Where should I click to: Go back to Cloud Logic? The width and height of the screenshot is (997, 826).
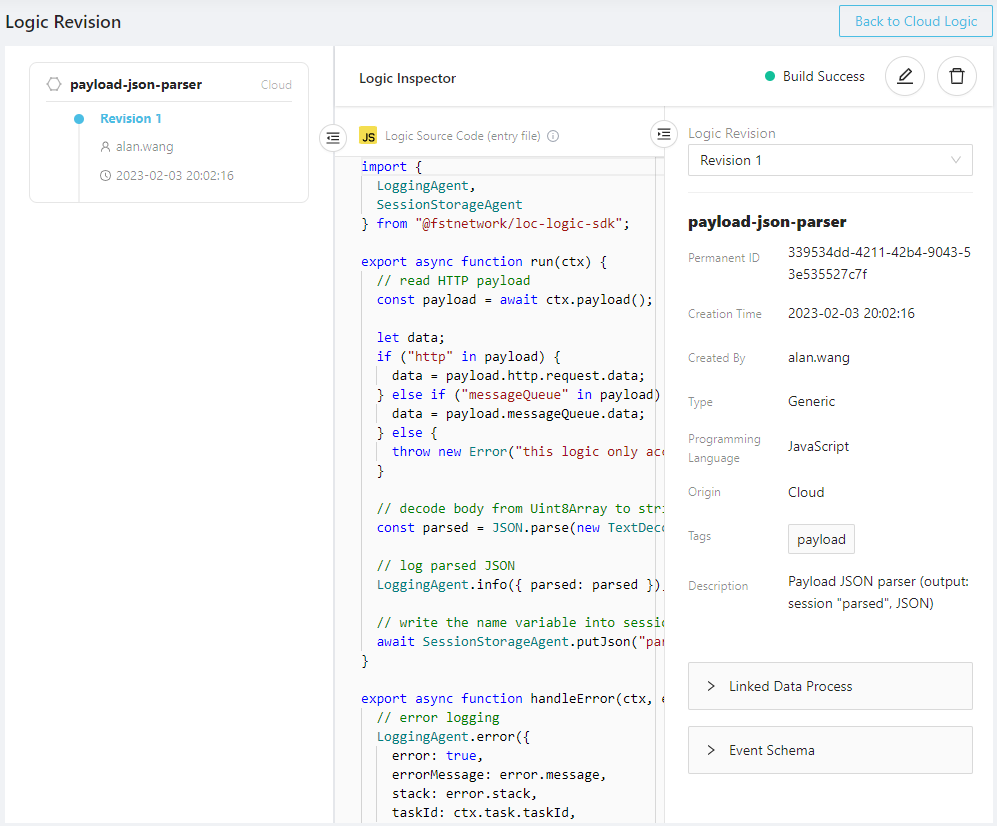click(916, 22)
